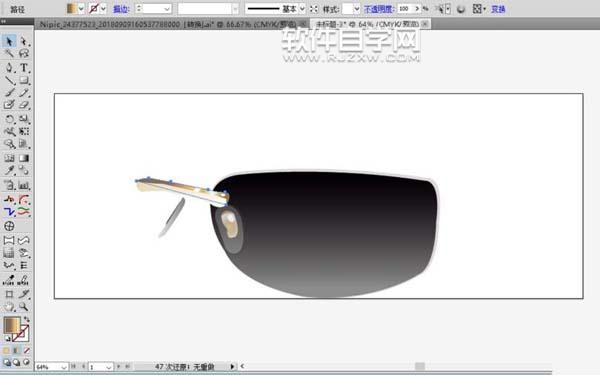Select the Eraser tool

[24, 104]
